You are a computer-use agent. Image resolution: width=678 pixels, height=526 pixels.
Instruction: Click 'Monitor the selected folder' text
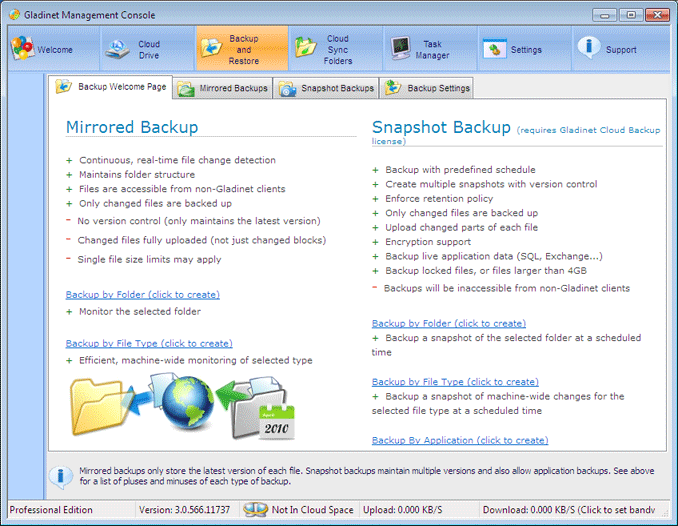point(140,311)
